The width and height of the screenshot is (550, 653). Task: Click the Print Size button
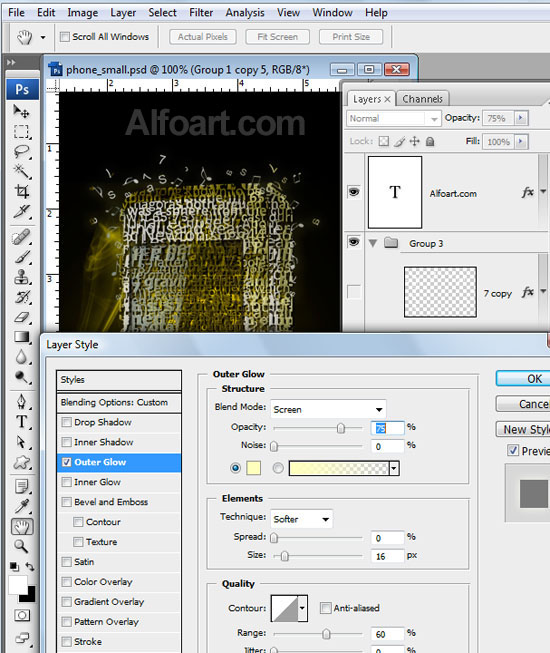pyautogui.click(x=351, y=37)
